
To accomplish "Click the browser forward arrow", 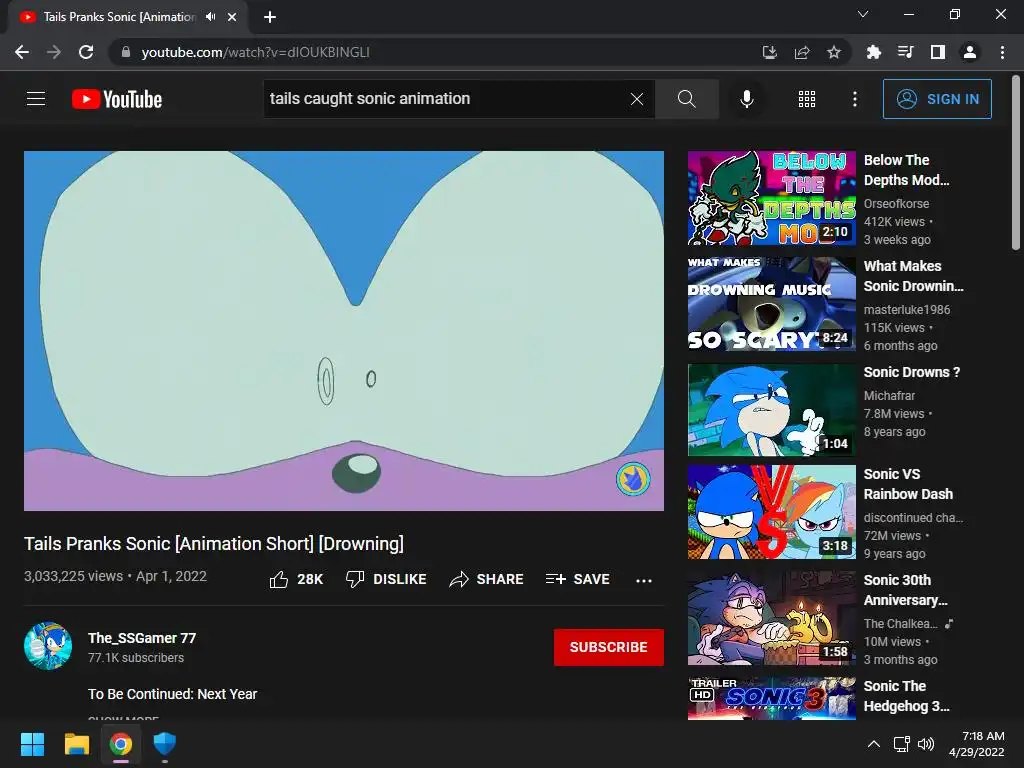I will (54, 52).
